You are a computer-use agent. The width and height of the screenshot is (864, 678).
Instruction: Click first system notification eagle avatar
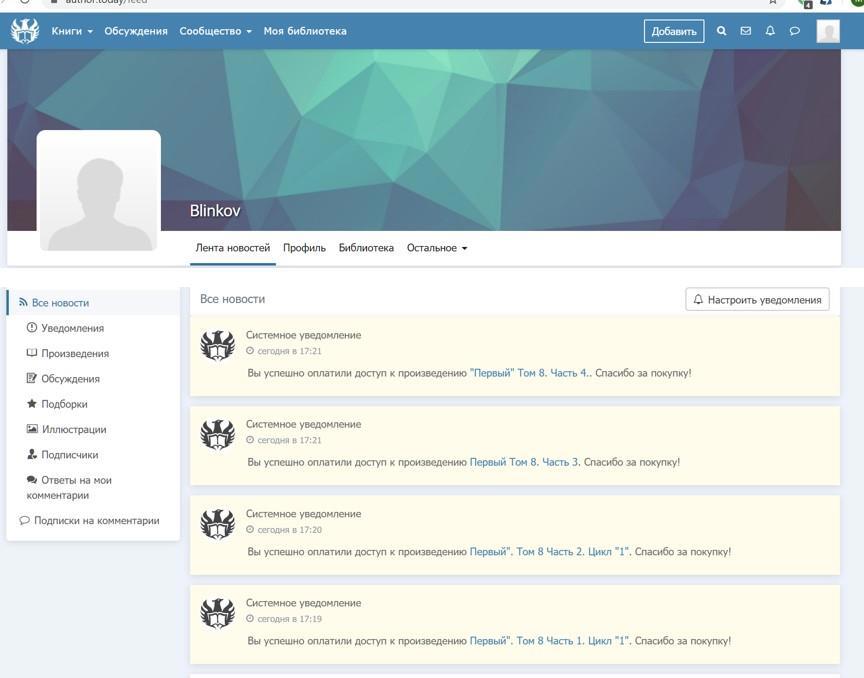pyautogui.click(x=217, y=345)
